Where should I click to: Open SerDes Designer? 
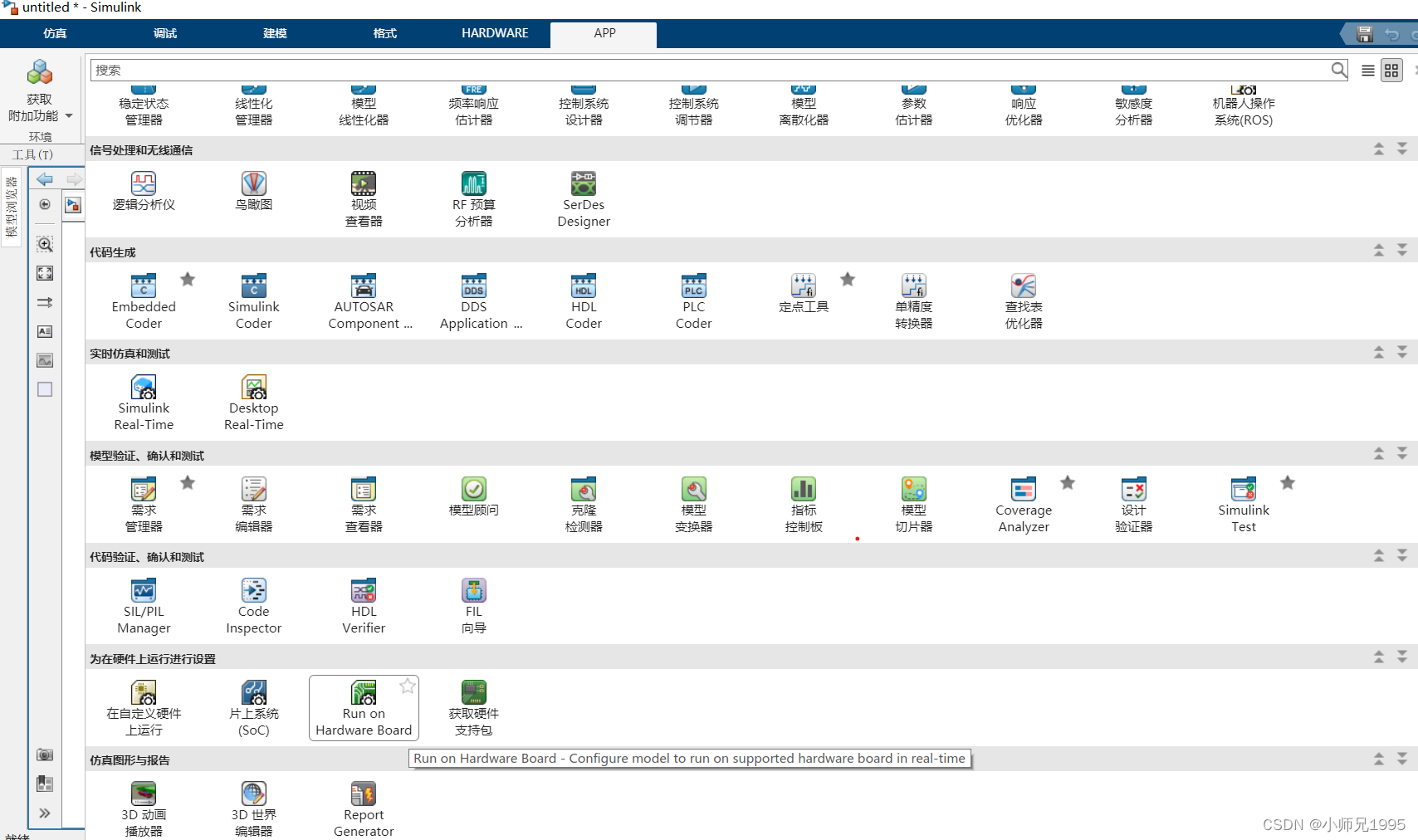click(584, 200)
